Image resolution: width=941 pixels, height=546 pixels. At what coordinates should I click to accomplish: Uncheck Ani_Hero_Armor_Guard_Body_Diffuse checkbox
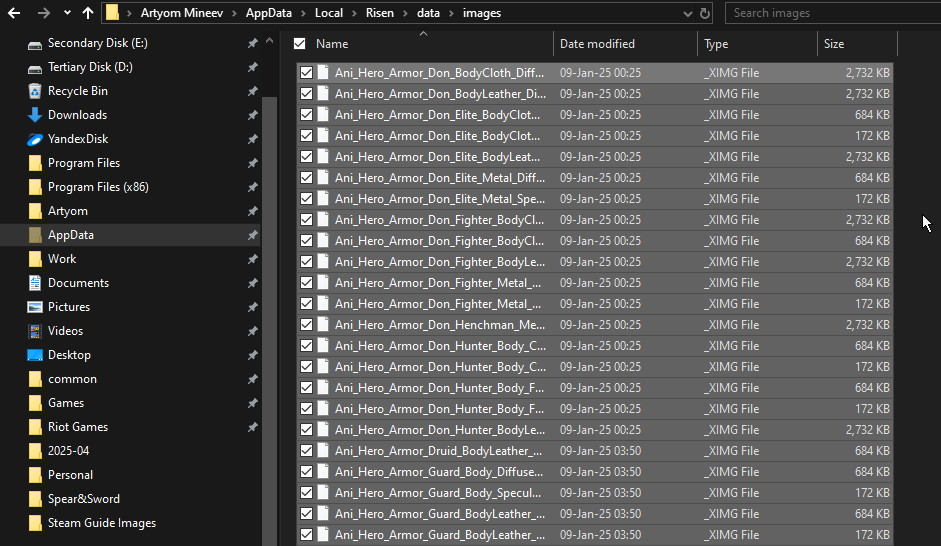point(307,472)
